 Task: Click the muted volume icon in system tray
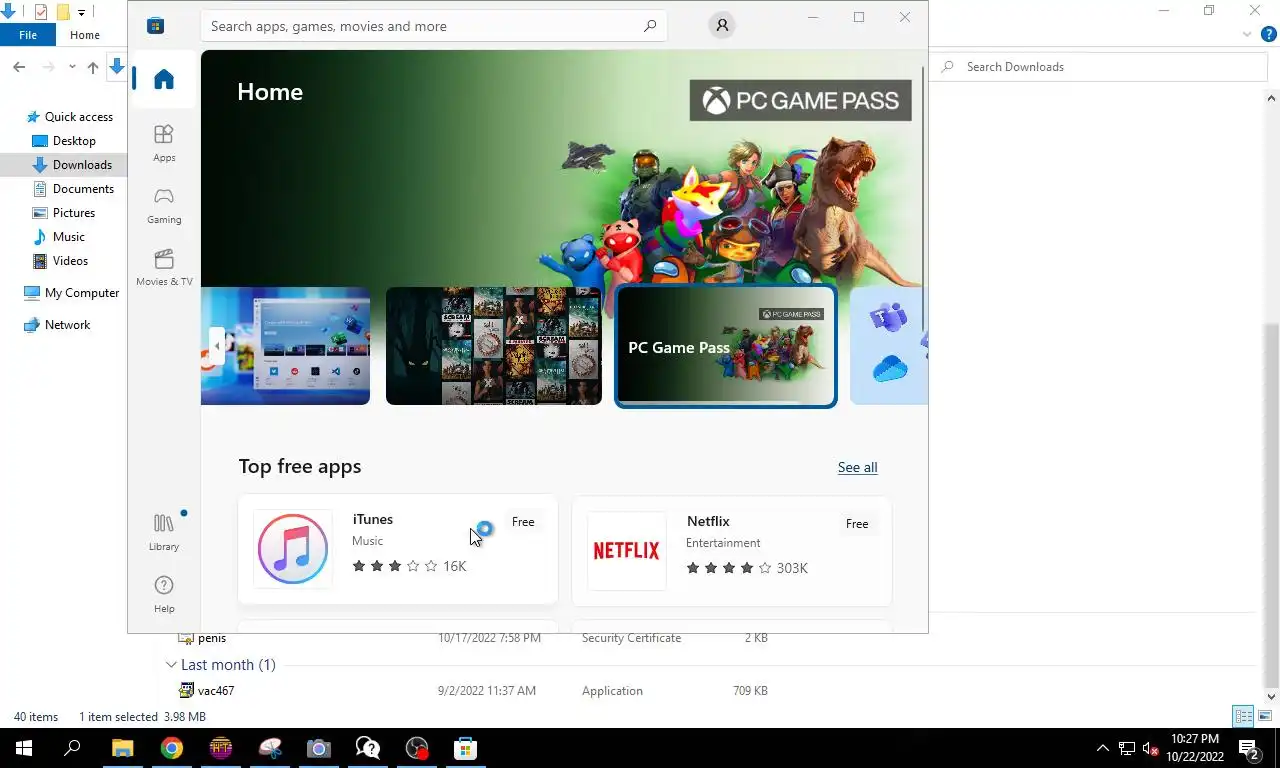coord(1150,748)
